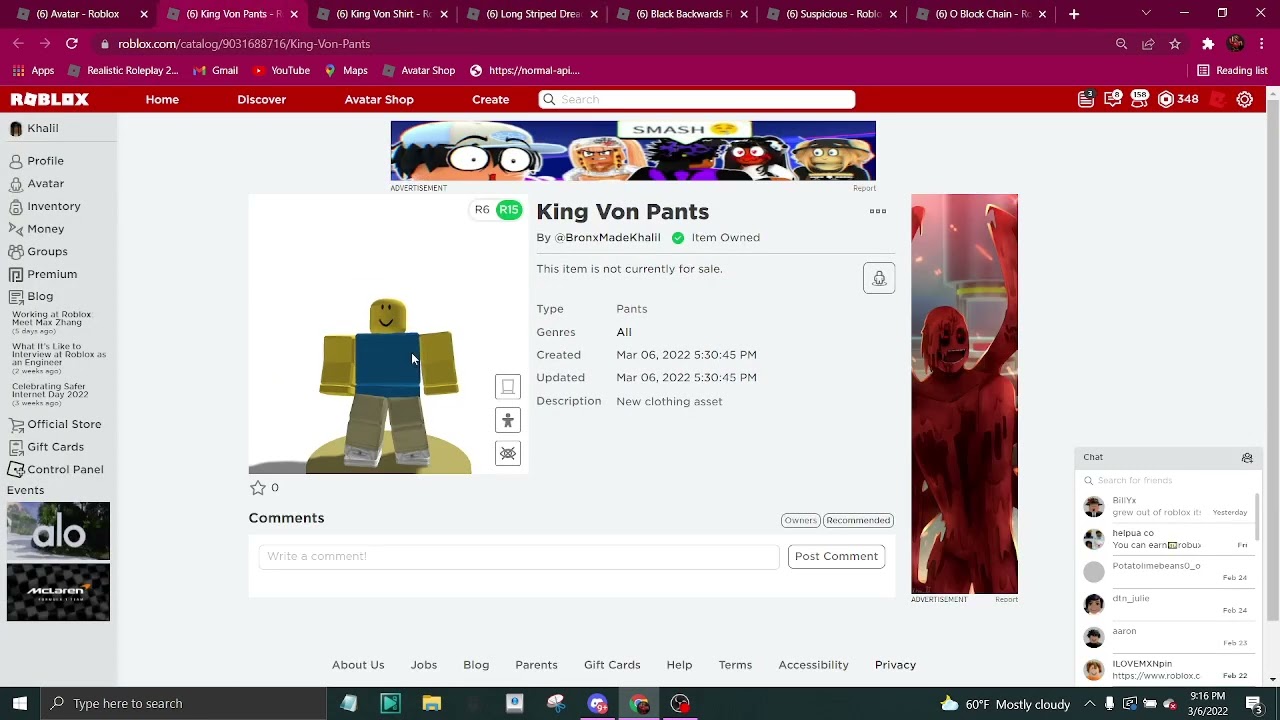Viewport: 1280px width, 720px height.
Task: Open McLaren event thumbnail
Action: (58, 592)
